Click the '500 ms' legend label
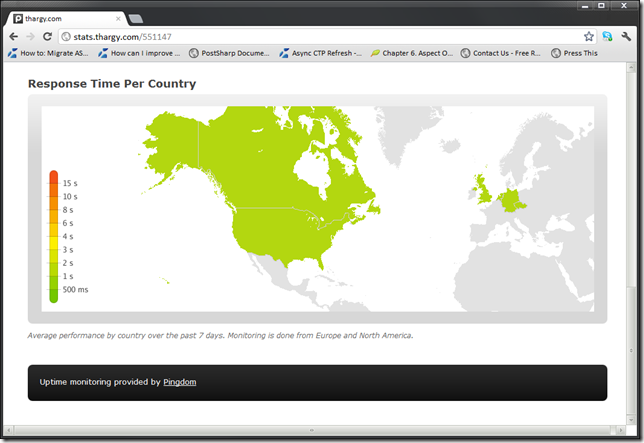Image resolution: width=644 pixels, height=443 pixels. 75,289
